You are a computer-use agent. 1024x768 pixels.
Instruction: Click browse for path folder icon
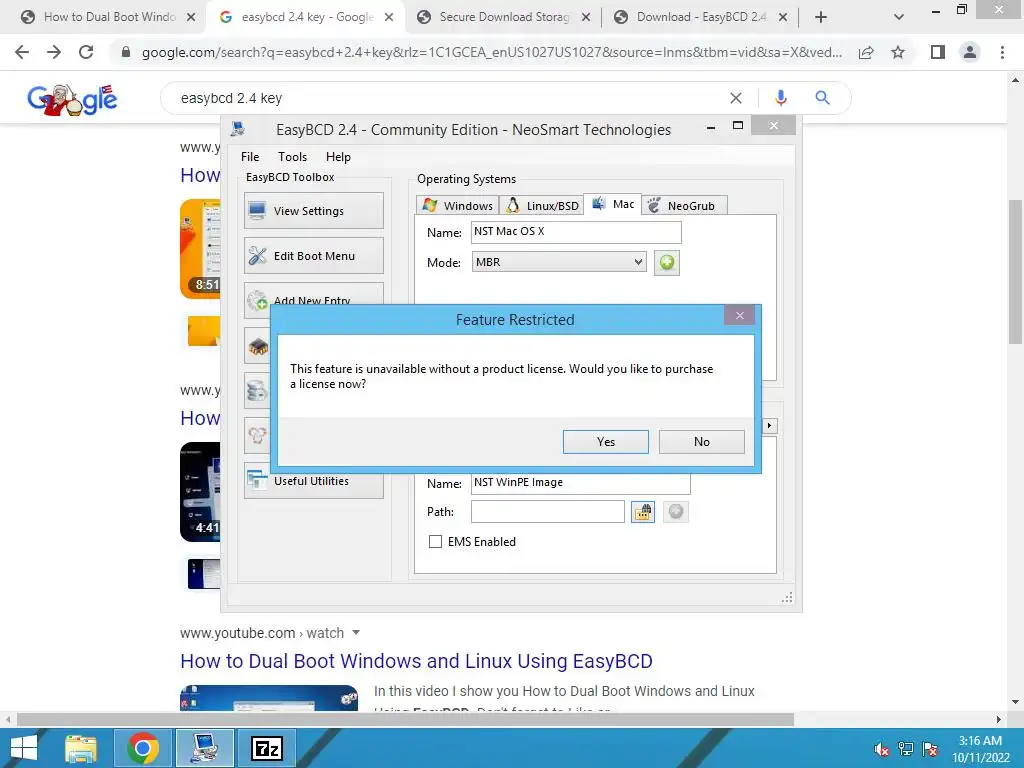tap(643, 511)
